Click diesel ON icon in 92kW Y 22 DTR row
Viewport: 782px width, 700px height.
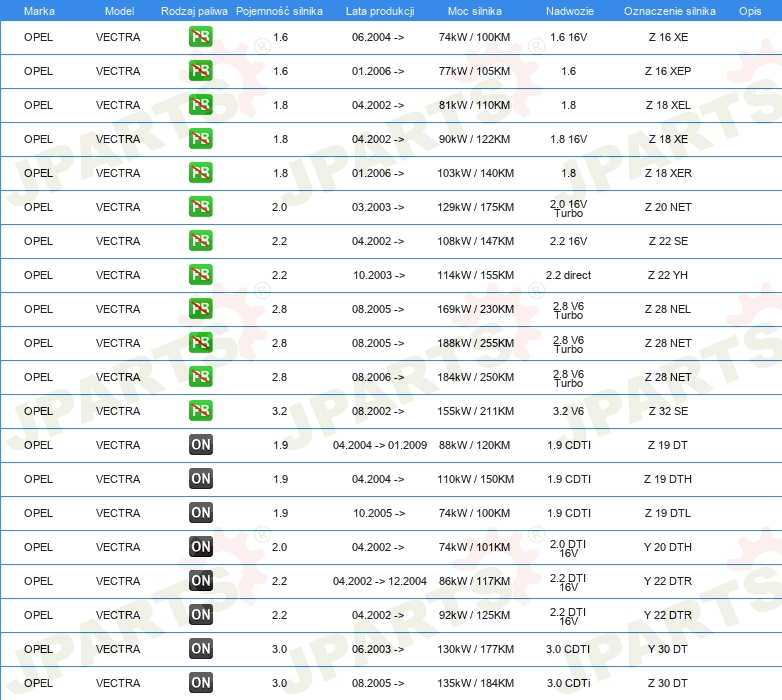pyautogui.click(x=200, y=615)
